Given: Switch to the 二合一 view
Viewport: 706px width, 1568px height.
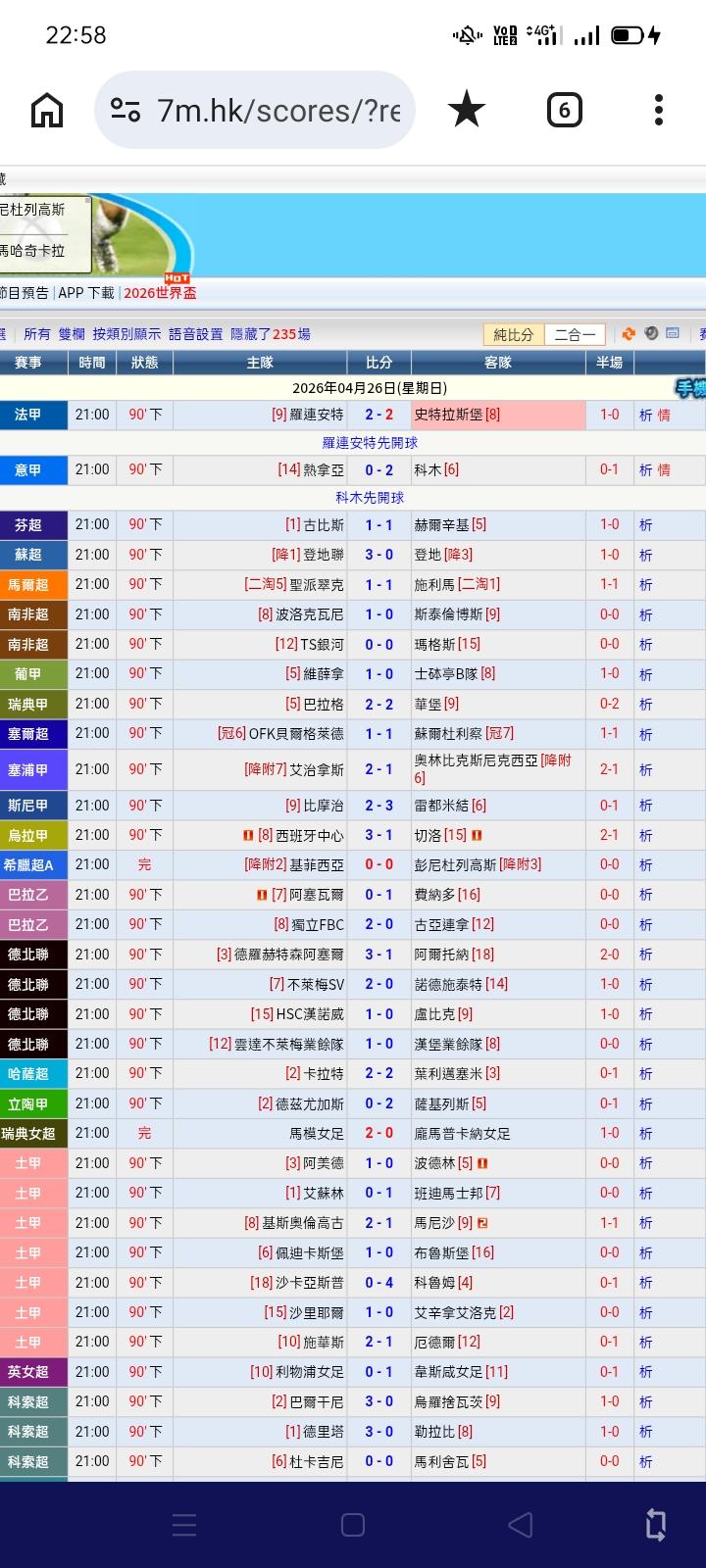Looking at the screenshot, I should [575, 334].
